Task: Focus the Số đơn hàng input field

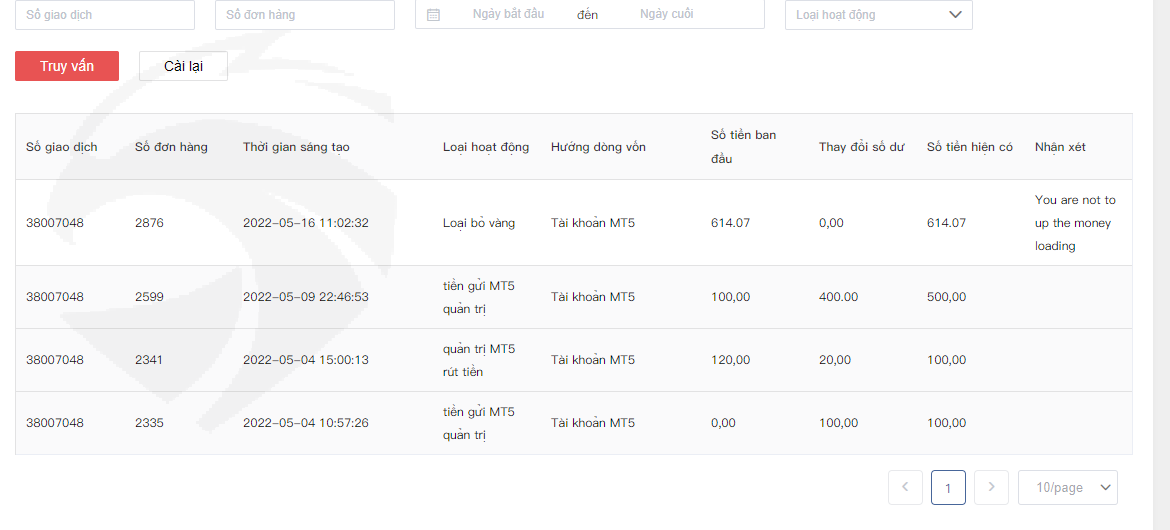Action: 305,15
